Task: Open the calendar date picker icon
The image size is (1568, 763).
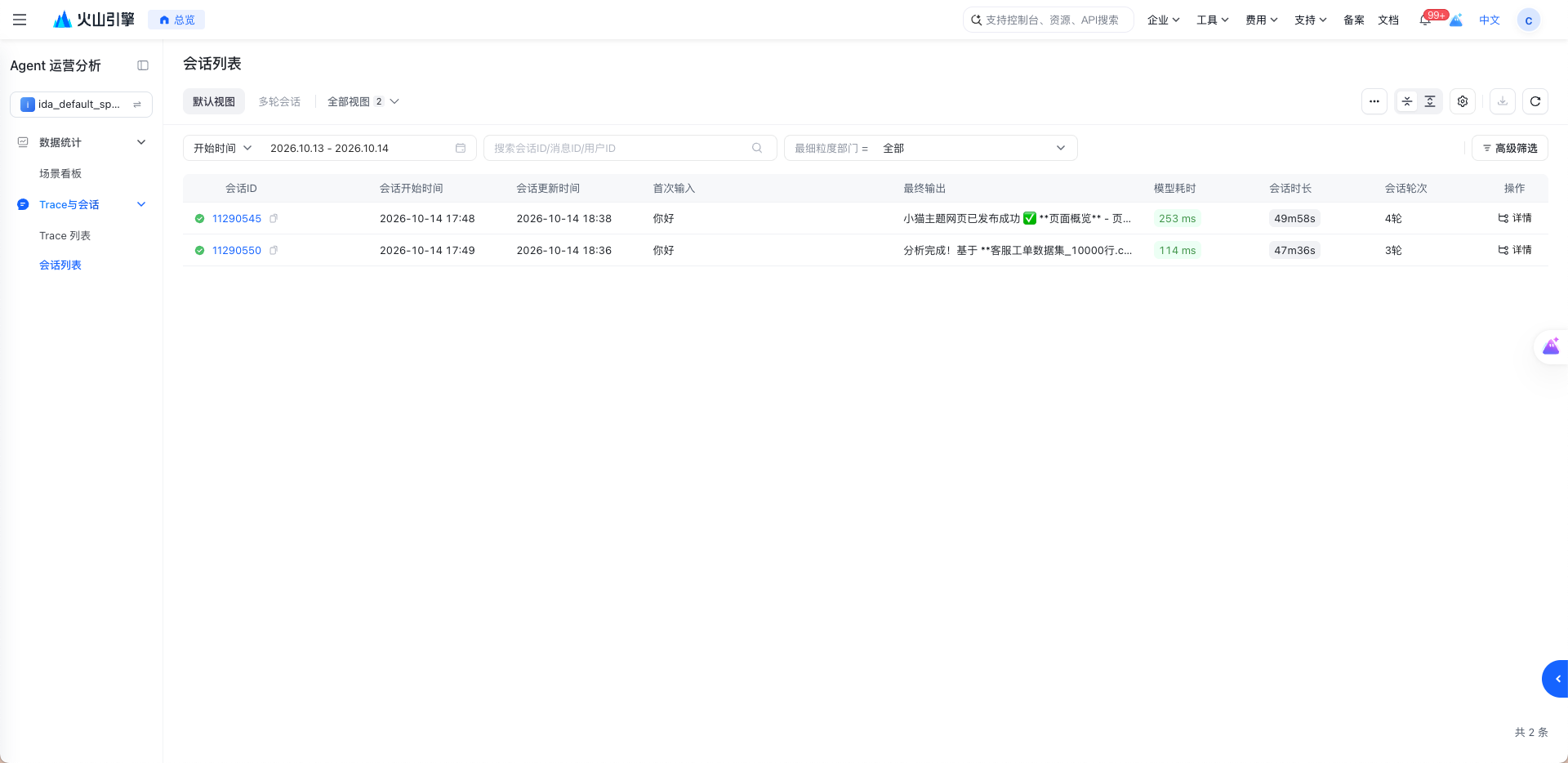Action: (x=461, y=148)
